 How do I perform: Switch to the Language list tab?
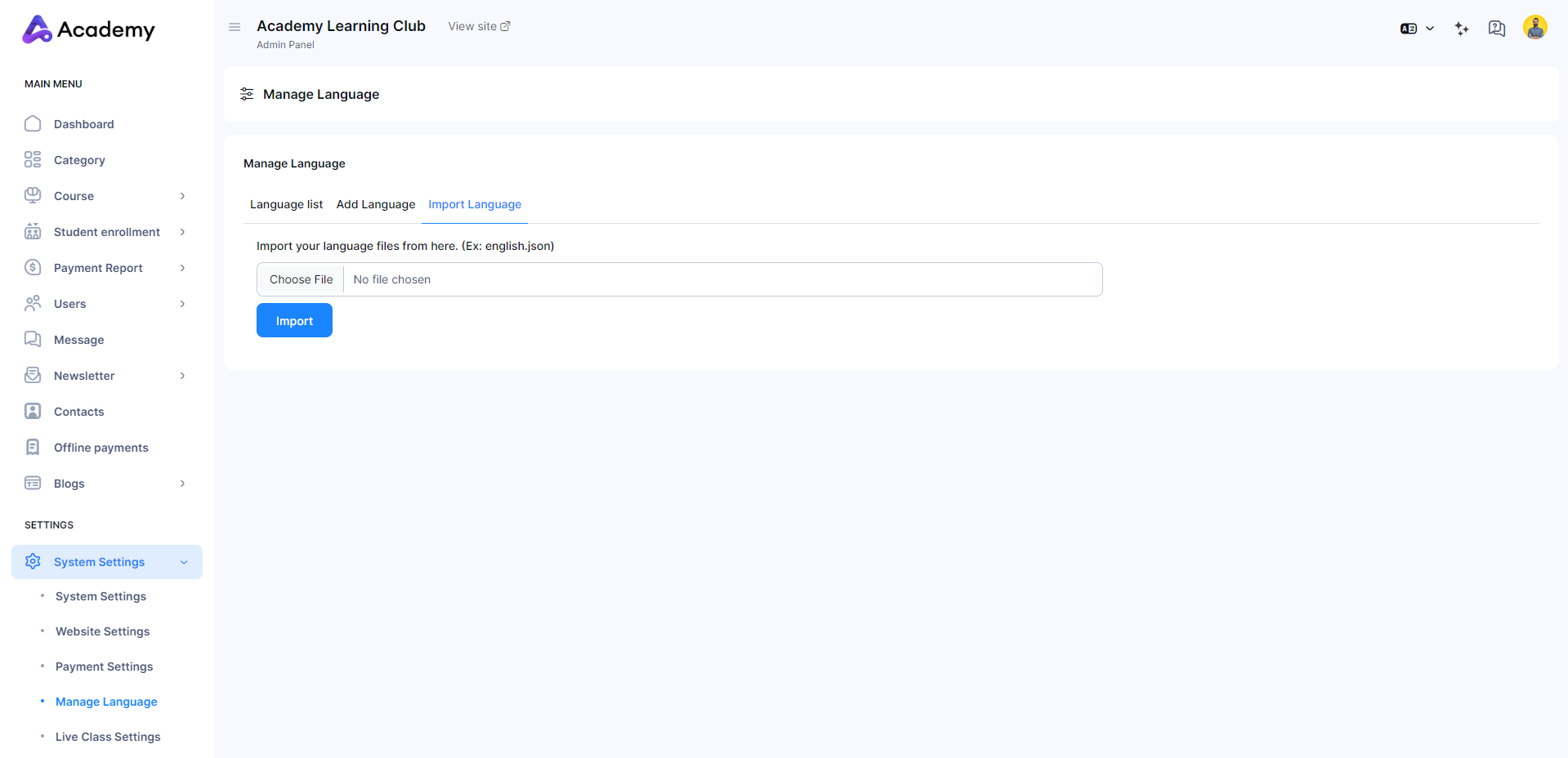tap(286, 204)
